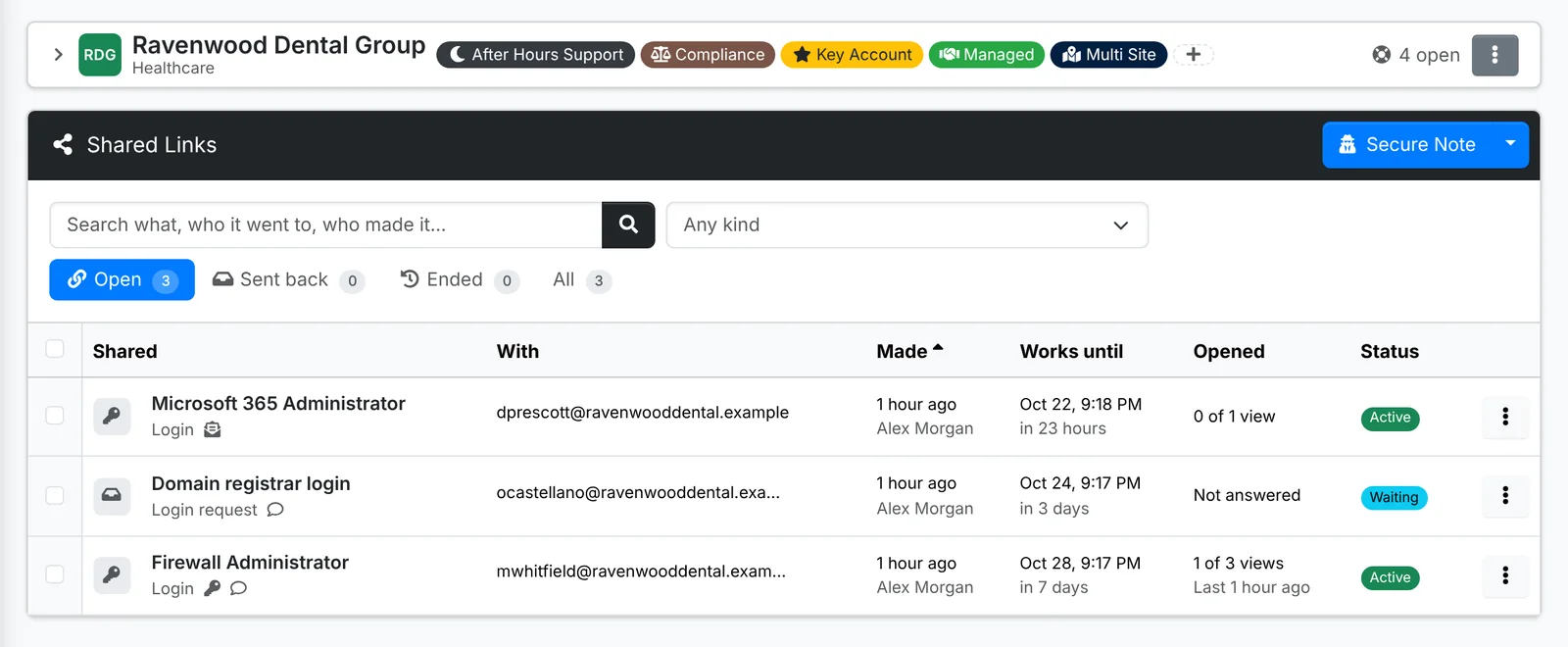Select the Firewall Administrator row checkbox
Viewport: 1568px width, 647px height.
coord(55,574)
